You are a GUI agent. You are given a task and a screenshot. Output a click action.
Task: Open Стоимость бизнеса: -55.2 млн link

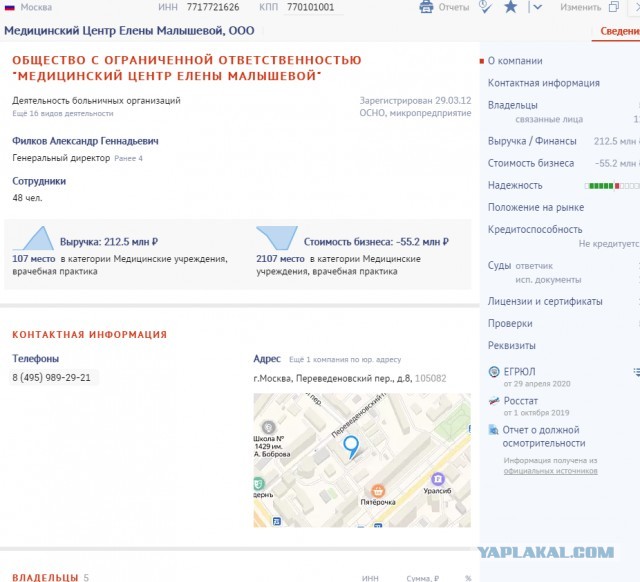pos(376,242)
